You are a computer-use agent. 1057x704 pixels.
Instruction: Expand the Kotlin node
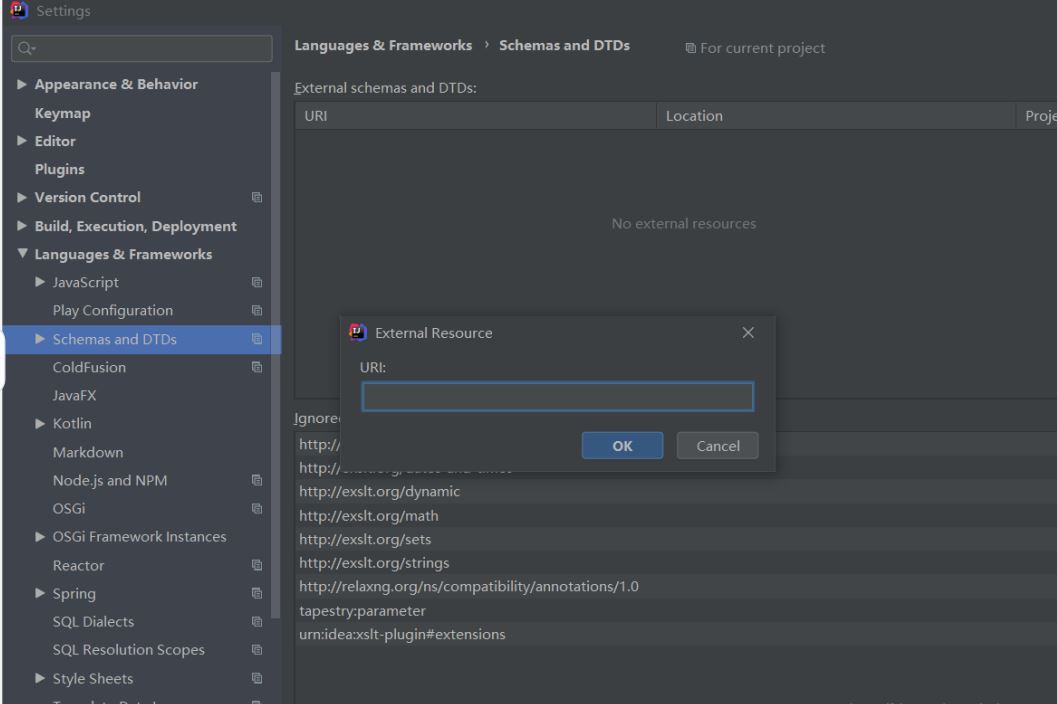[x=40, y=424]
